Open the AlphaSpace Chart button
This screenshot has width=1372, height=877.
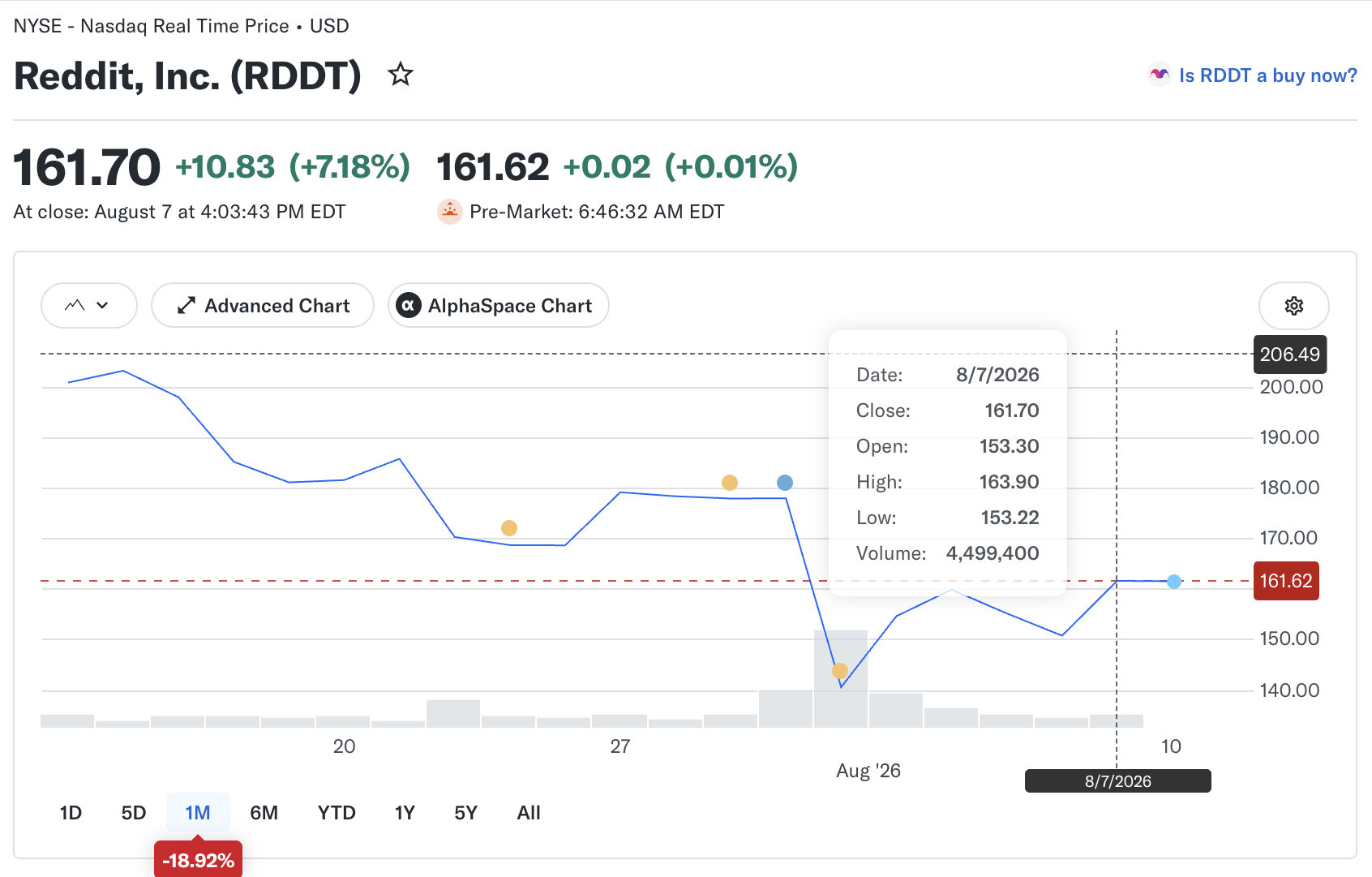click(x=499, y=305)
